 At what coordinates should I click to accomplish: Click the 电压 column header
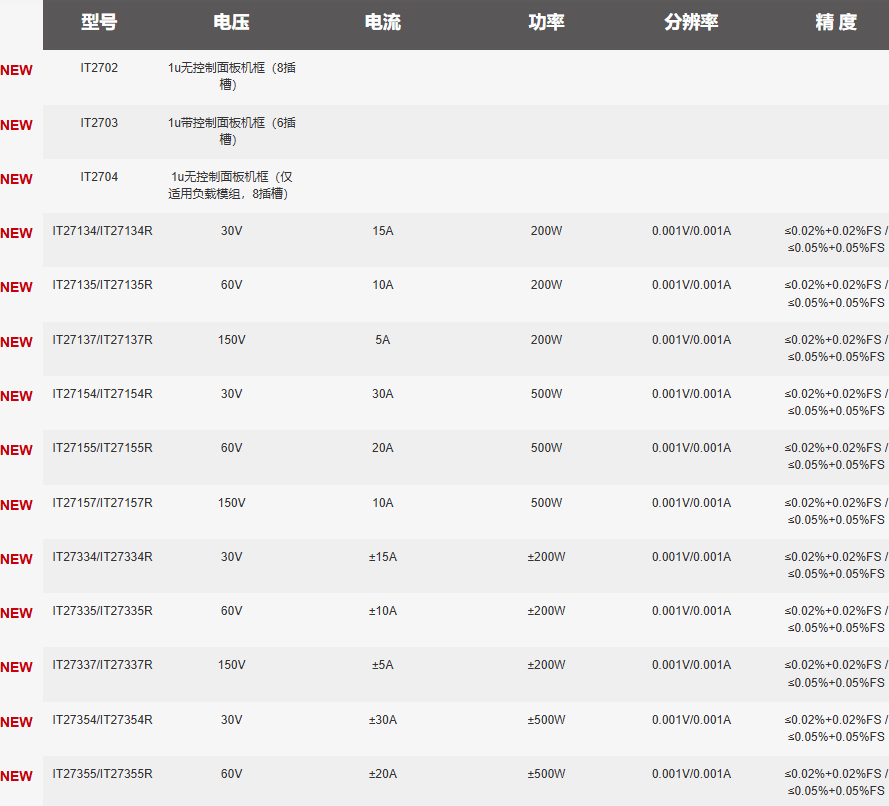point(231,22)
